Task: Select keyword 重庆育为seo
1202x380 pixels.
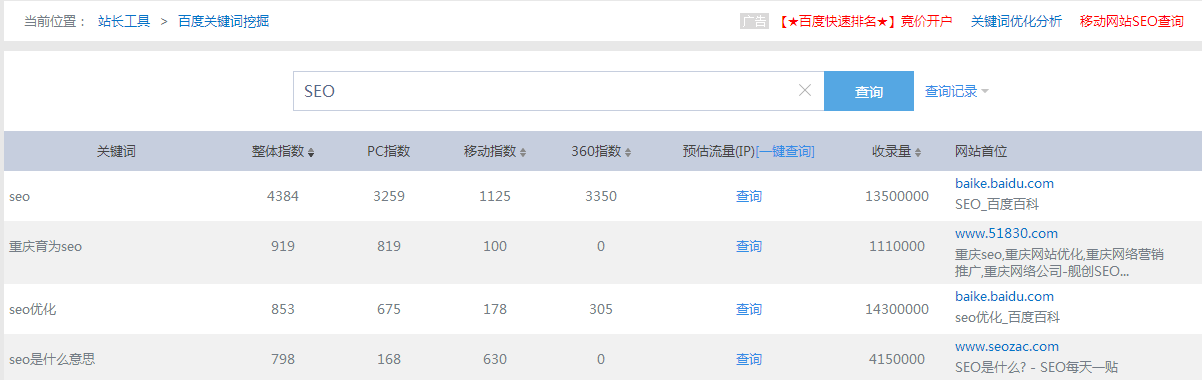Action: point(45,246)
